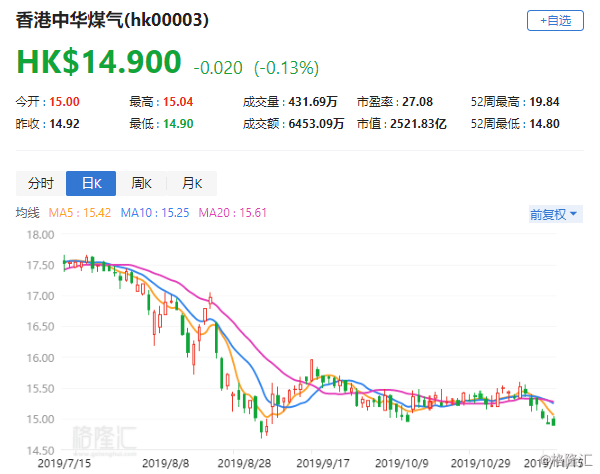Click the 2019/8/28 date axis label
This screenshot has width=600, height=474.
[x=244, y=463]
